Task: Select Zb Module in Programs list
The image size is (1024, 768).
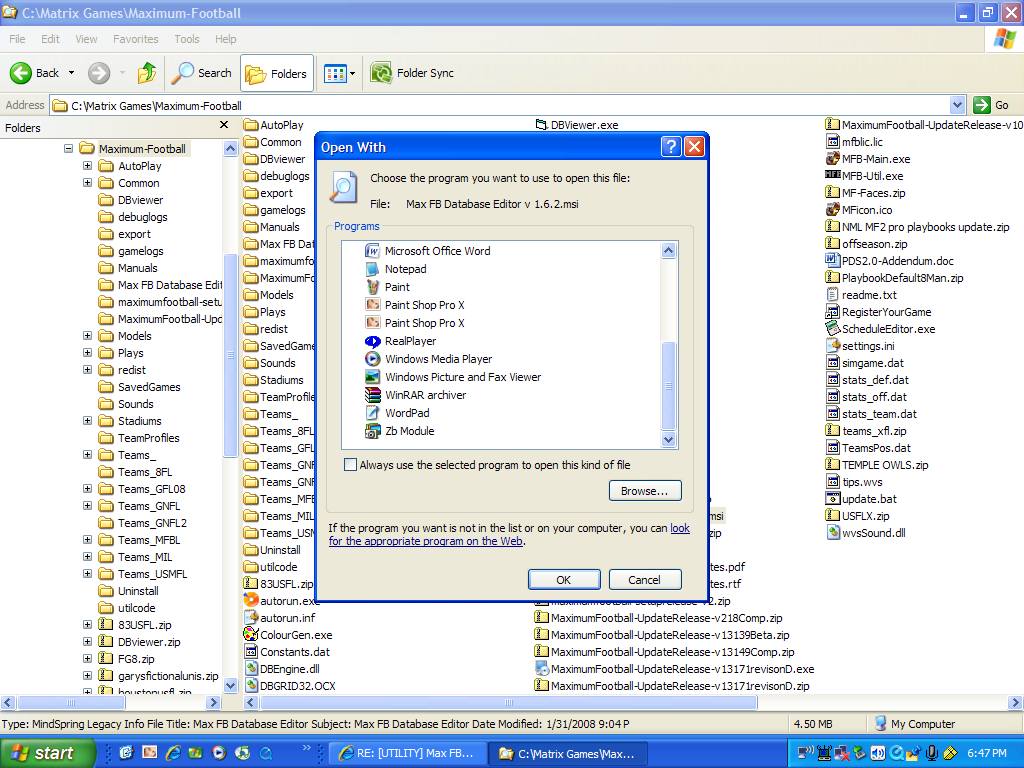Action: click(400, 431)
